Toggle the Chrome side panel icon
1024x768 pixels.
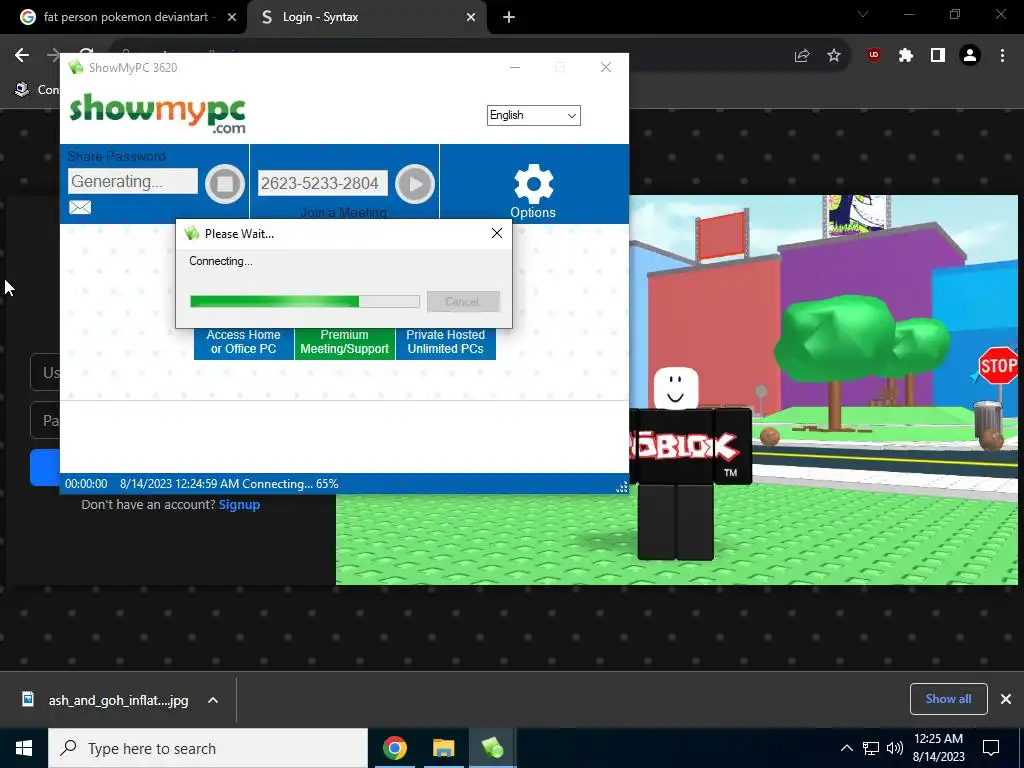938,56
